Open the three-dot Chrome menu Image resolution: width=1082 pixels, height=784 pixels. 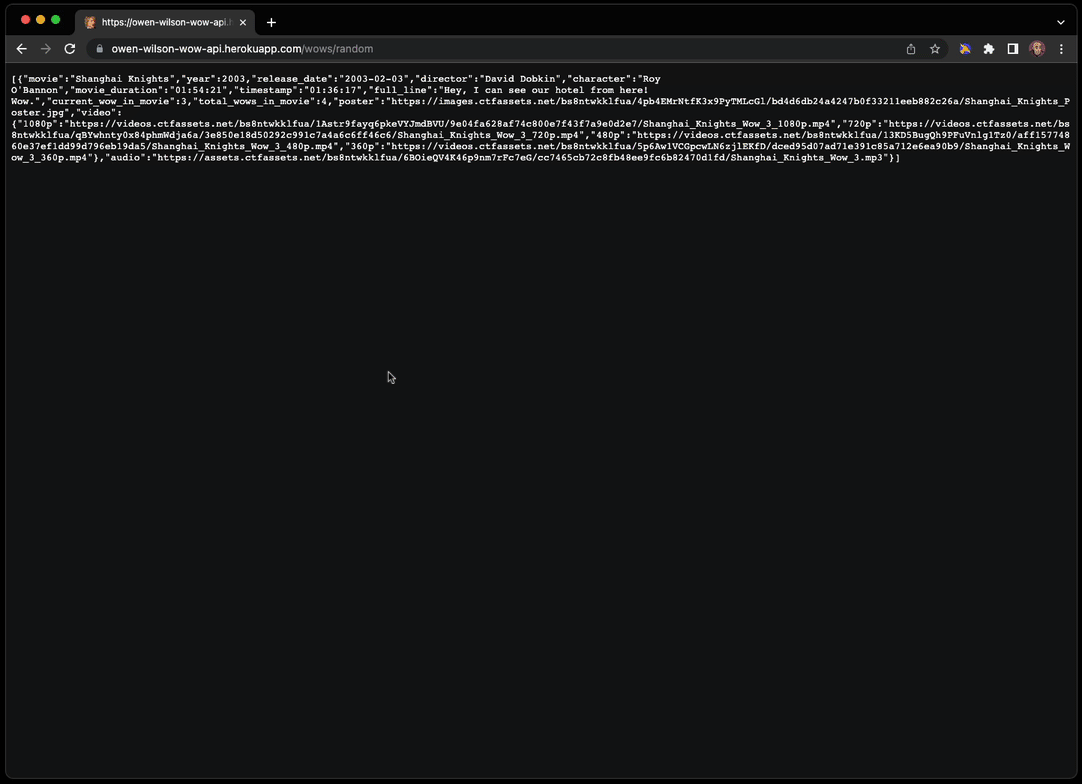pyautogui.click(x=1062, y=48)
